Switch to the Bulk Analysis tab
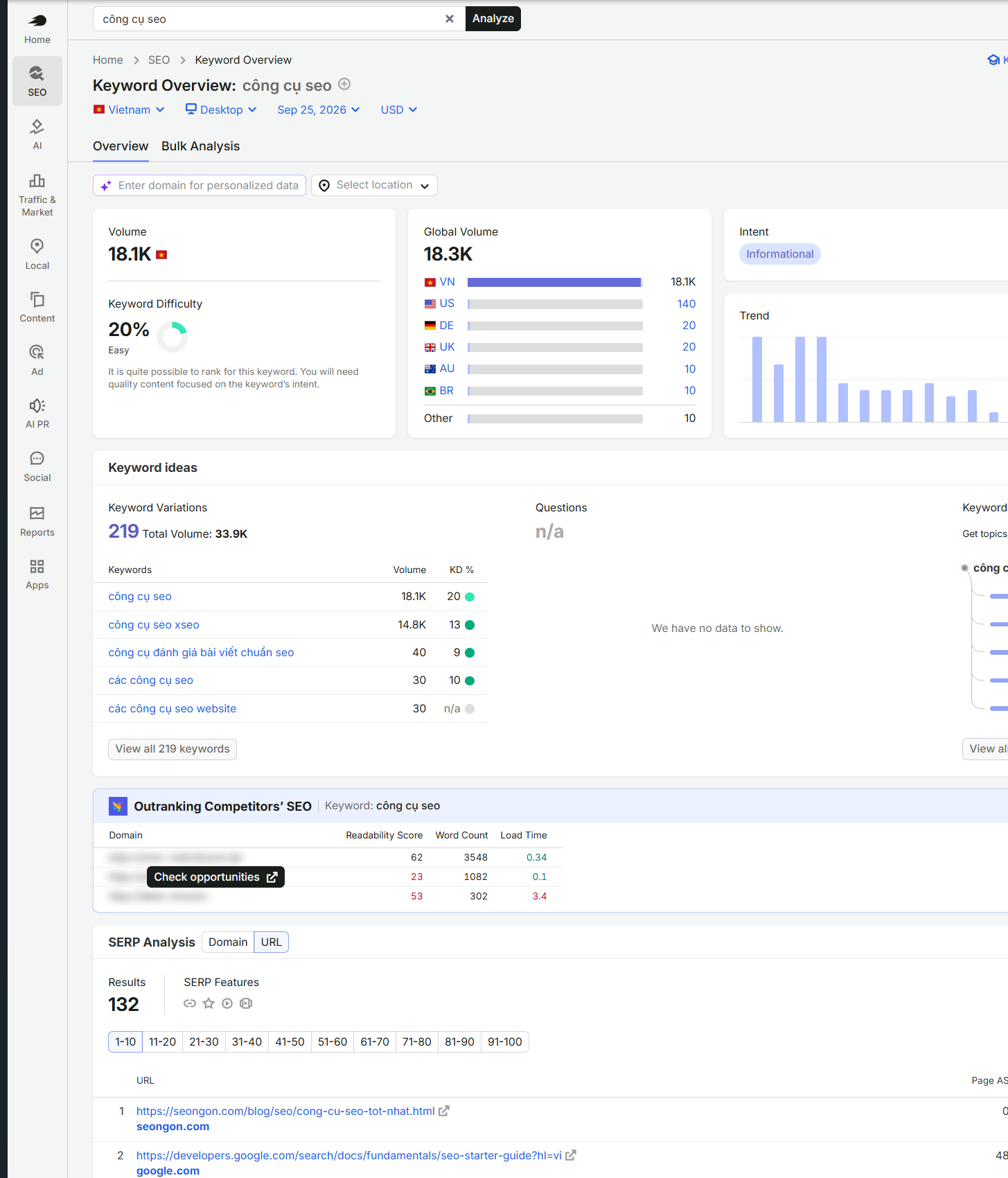 [200, 146]
